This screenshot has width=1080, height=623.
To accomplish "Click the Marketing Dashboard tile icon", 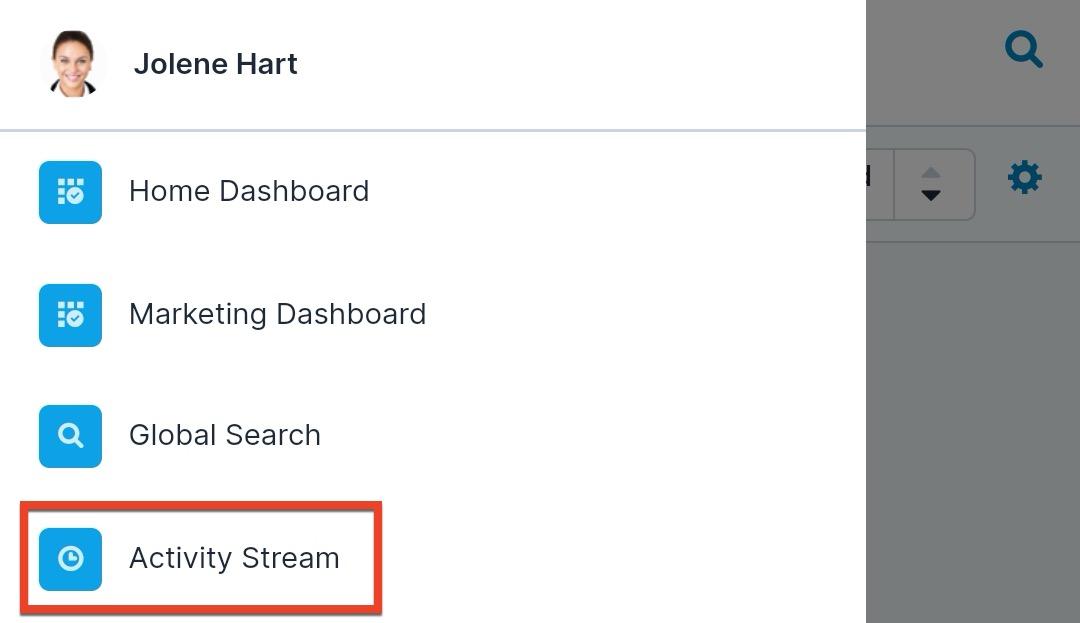I will [x=70, y=315].
